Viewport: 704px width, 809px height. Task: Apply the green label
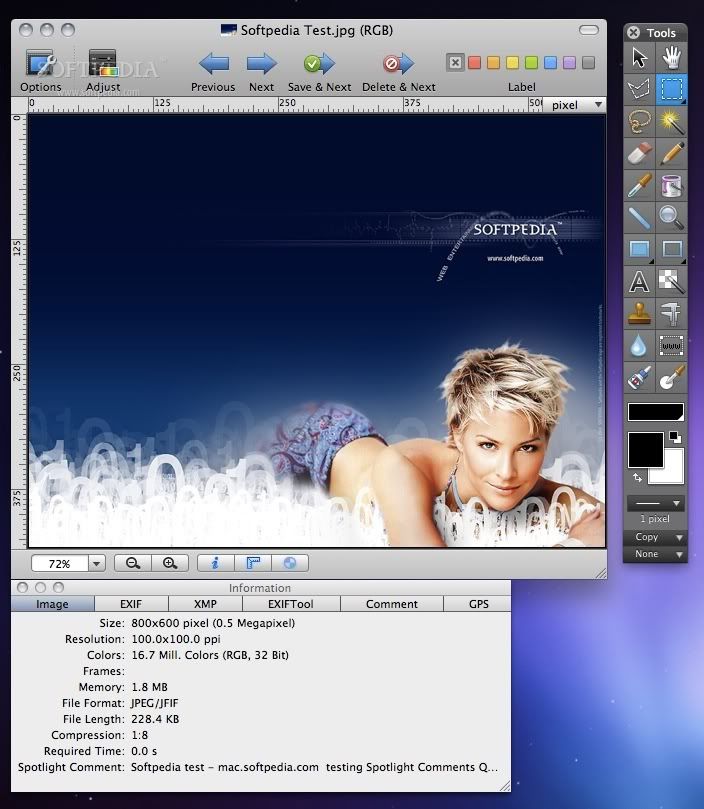click(532, 63)
